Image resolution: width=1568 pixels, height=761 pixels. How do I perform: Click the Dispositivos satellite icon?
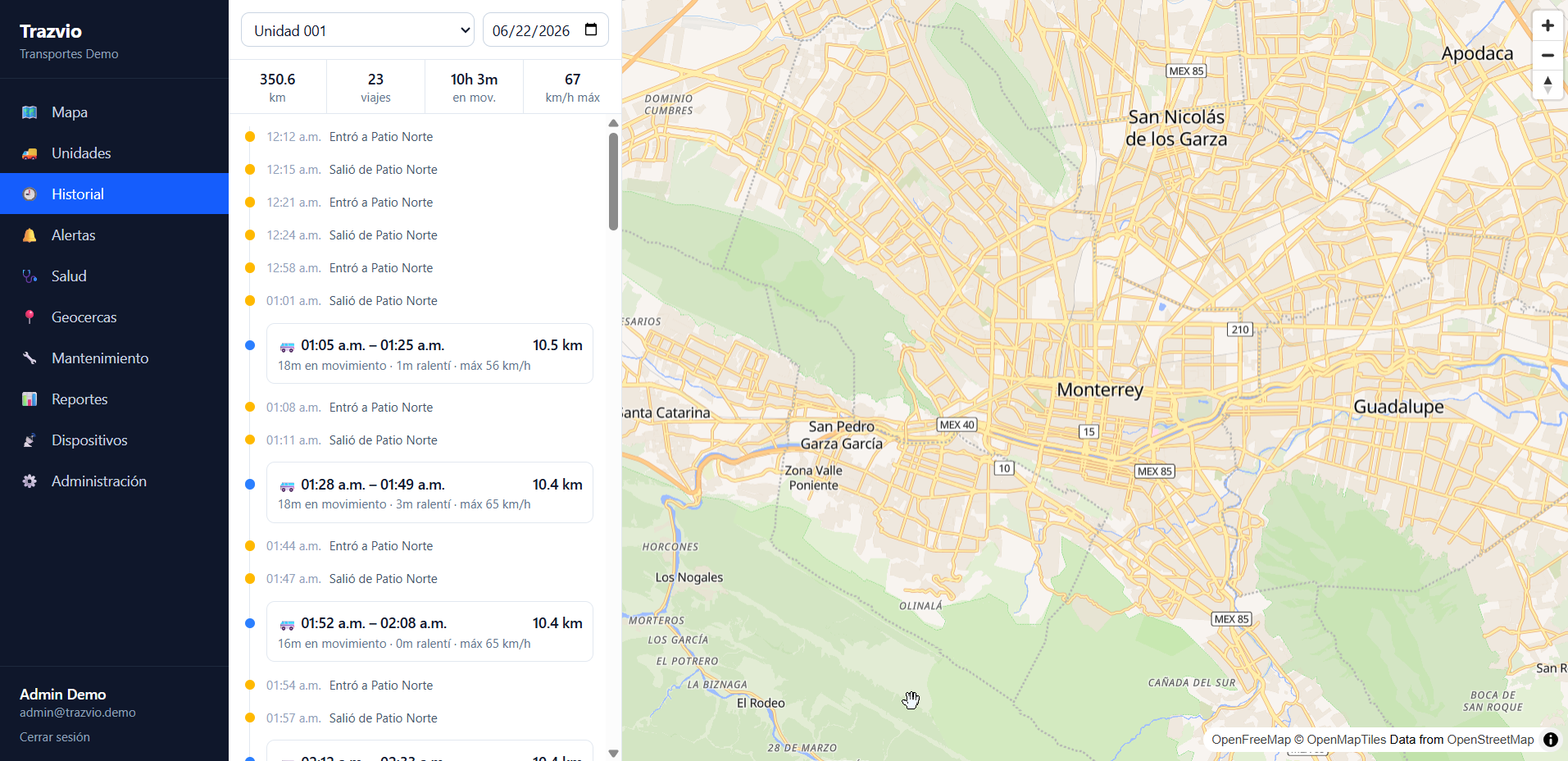[x=30, y=440]
